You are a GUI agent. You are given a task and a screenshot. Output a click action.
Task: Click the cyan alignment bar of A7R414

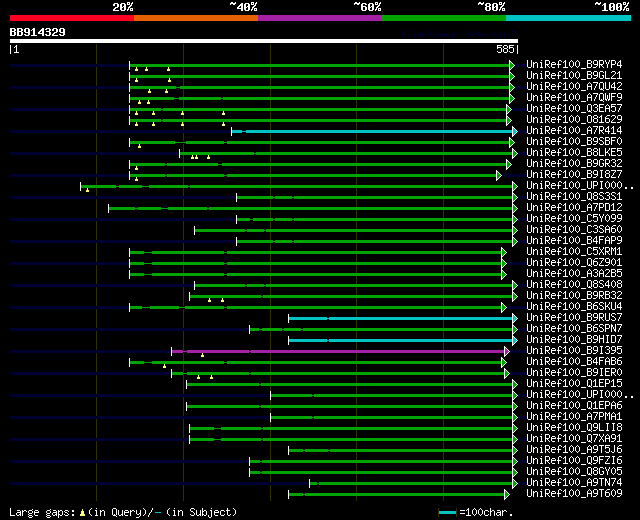372,131
